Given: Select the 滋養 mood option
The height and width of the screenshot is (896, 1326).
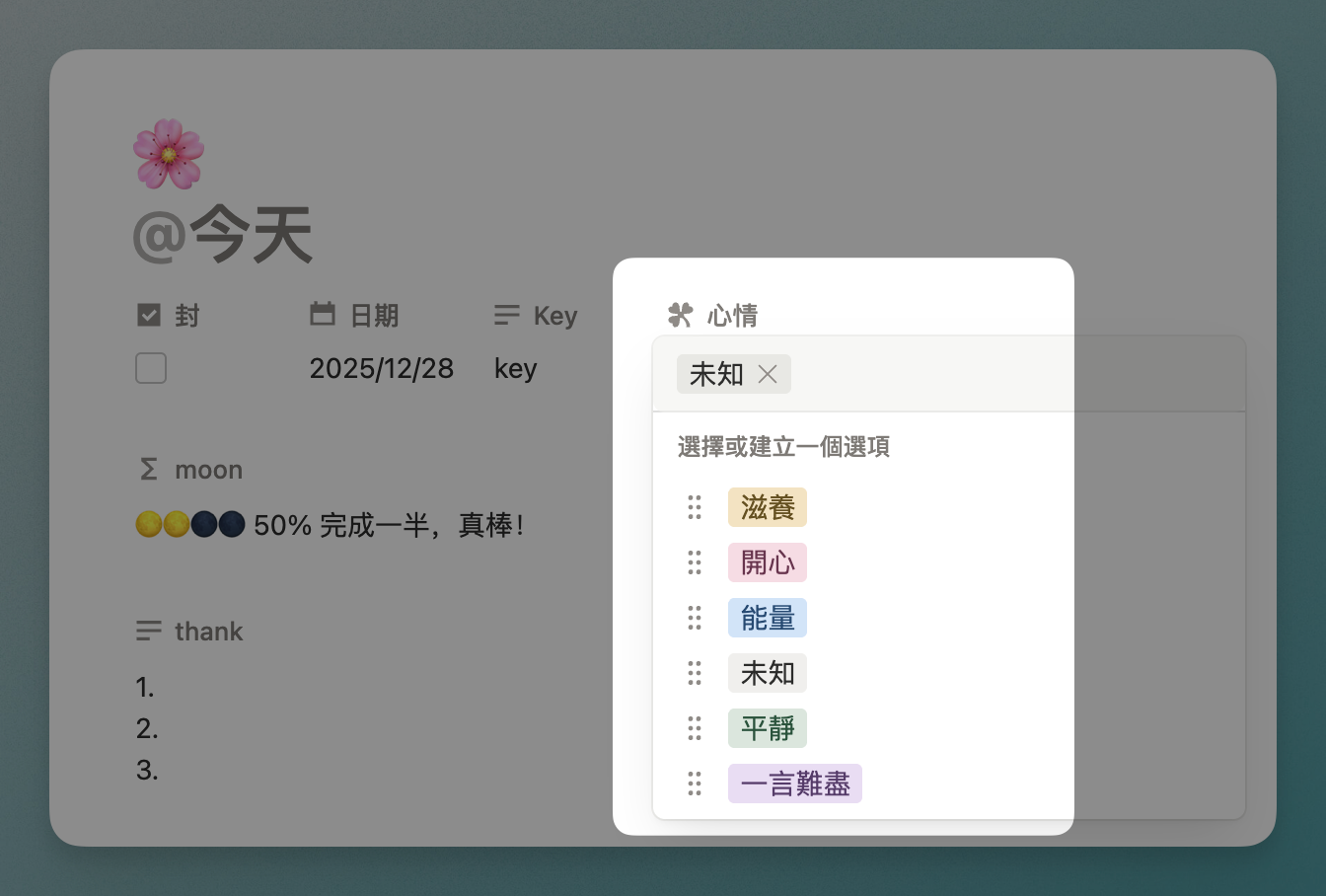Looking at the screenshot, I should (767, 507).
